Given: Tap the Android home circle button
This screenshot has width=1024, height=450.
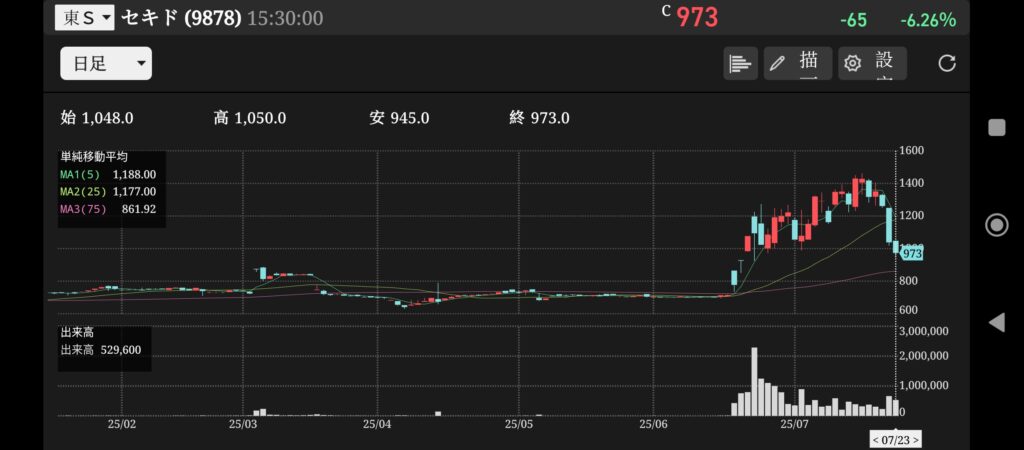Looking at the screenshot, I should [x=997, y=225].
